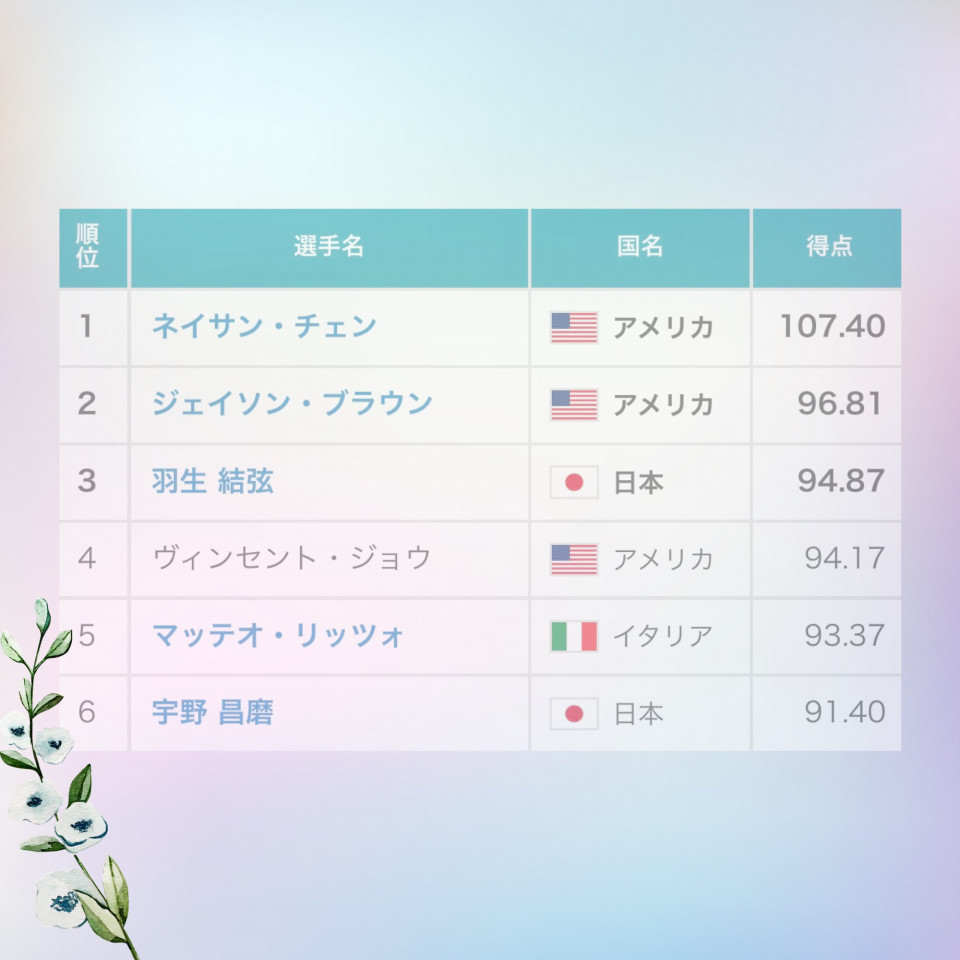
Task: Click the 得点 column header
Action: coord(827,248)
